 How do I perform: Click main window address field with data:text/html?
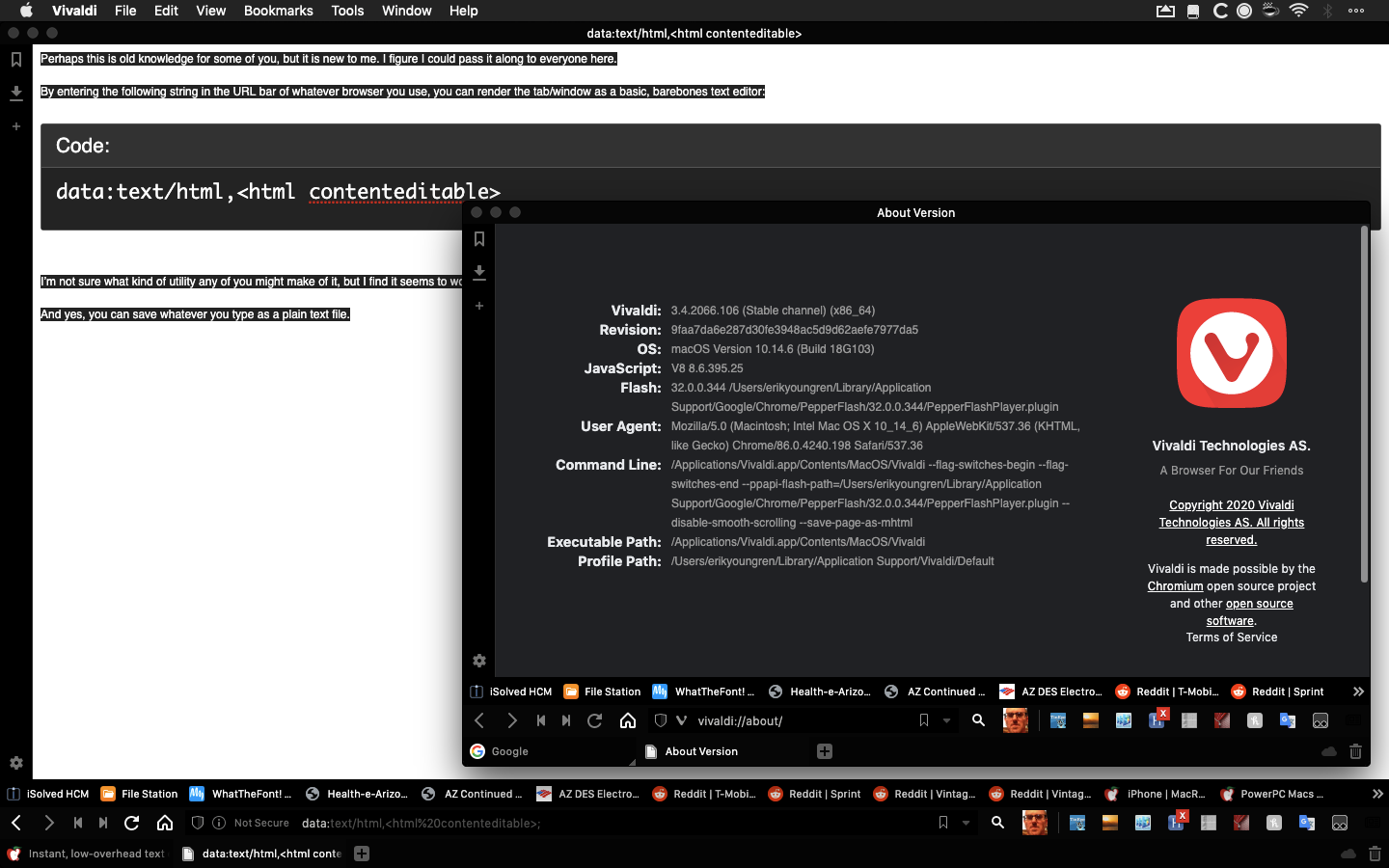coord(613,823)
